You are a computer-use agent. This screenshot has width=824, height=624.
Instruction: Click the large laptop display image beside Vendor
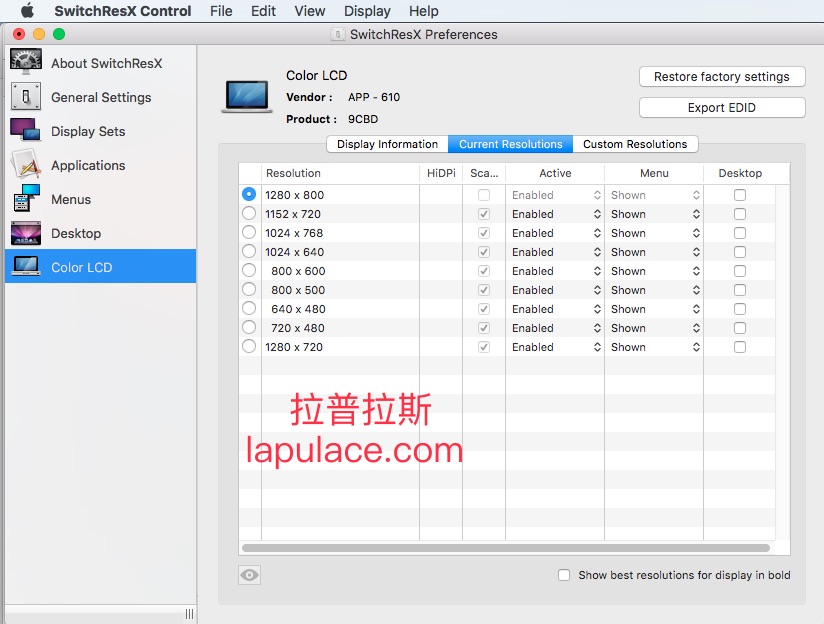point(247,96)
